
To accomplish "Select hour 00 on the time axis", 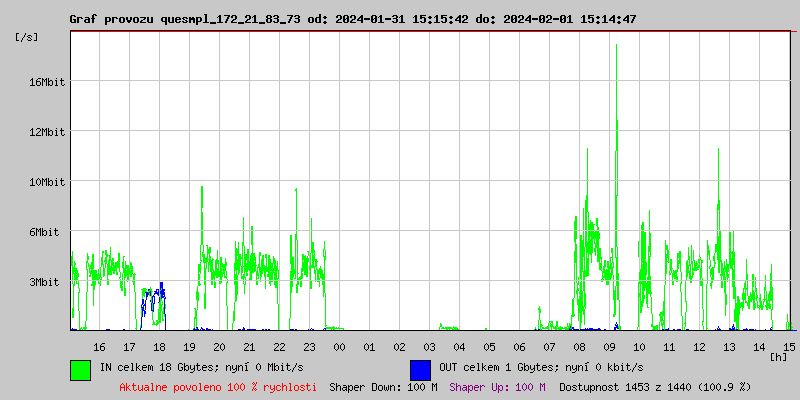I will coord(339,346).
